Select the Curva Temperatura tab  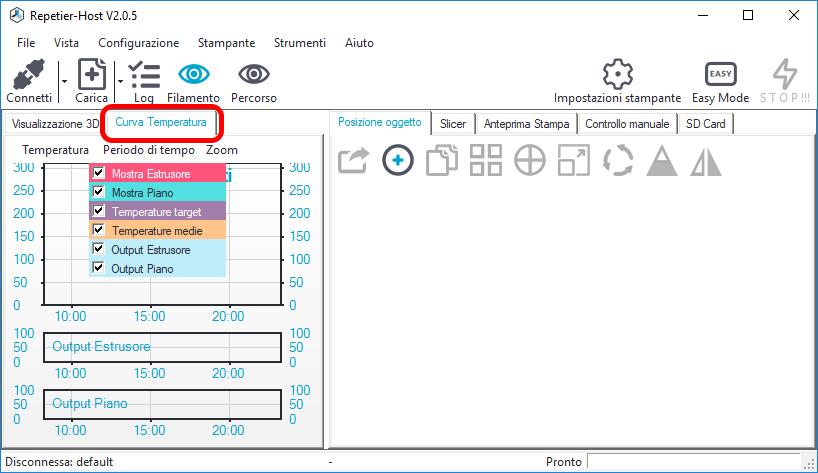click(x=161, y=123)
